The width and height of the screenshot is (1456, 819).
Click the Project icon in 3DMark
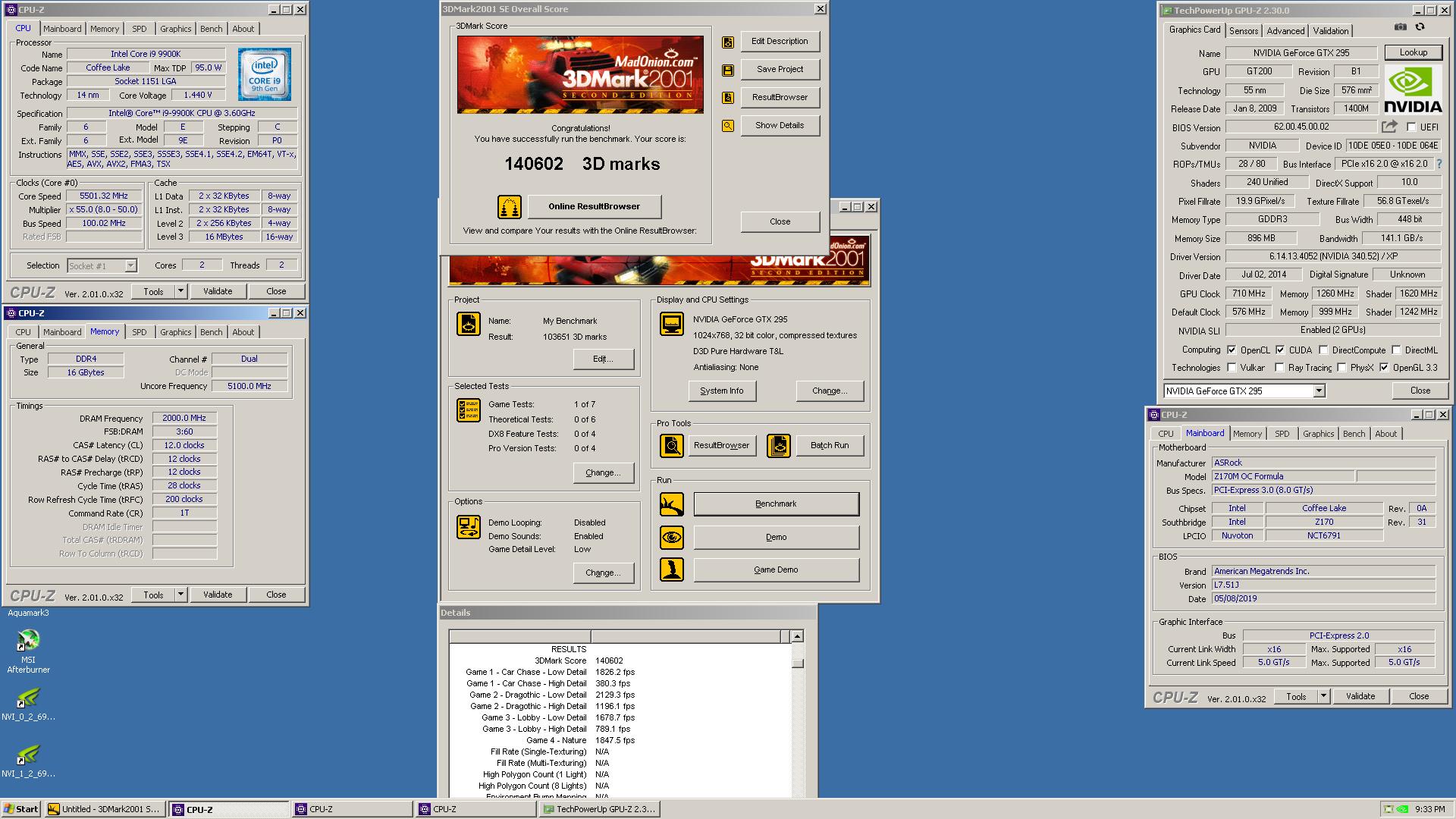(x=469, y=325)
